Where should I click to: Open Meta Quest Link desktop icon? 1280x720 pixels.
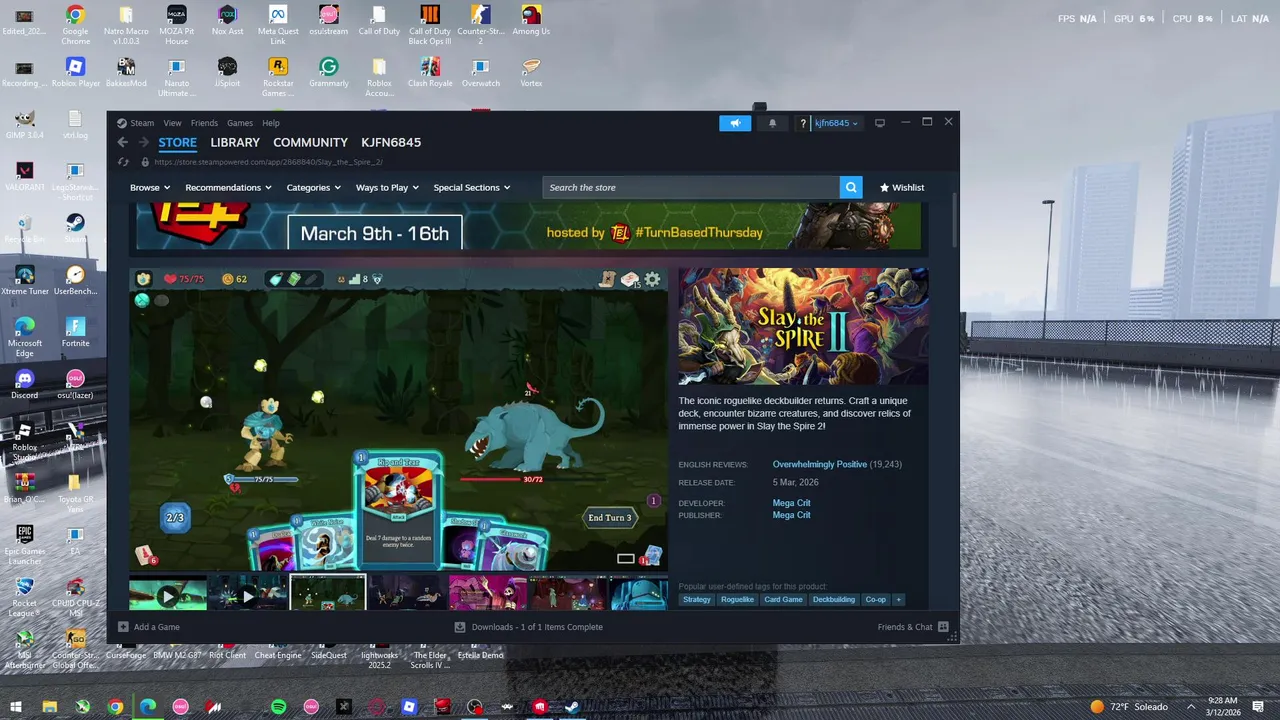[278, 24]
